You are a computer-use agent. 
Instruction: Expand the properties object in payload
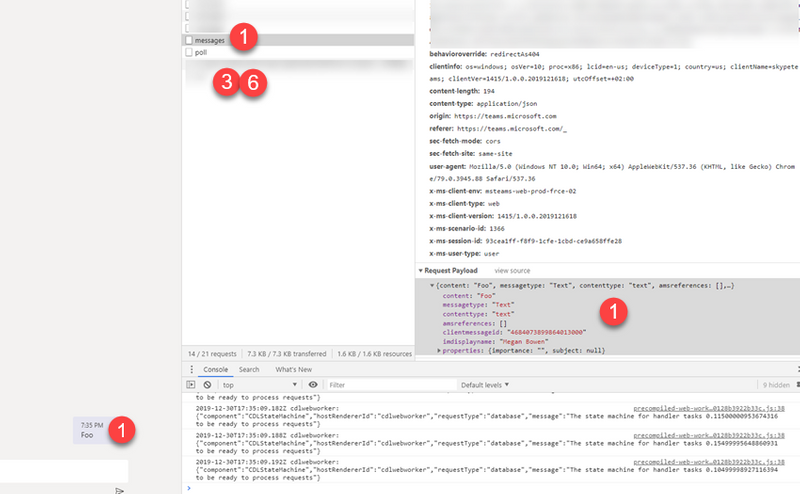[x=440, y=350]
